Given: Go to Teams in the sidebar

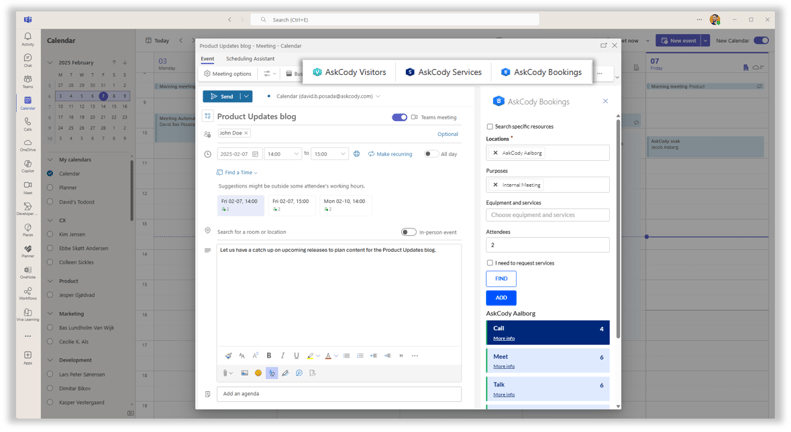Looking at the screenshot, I should [x=28, y=81].
